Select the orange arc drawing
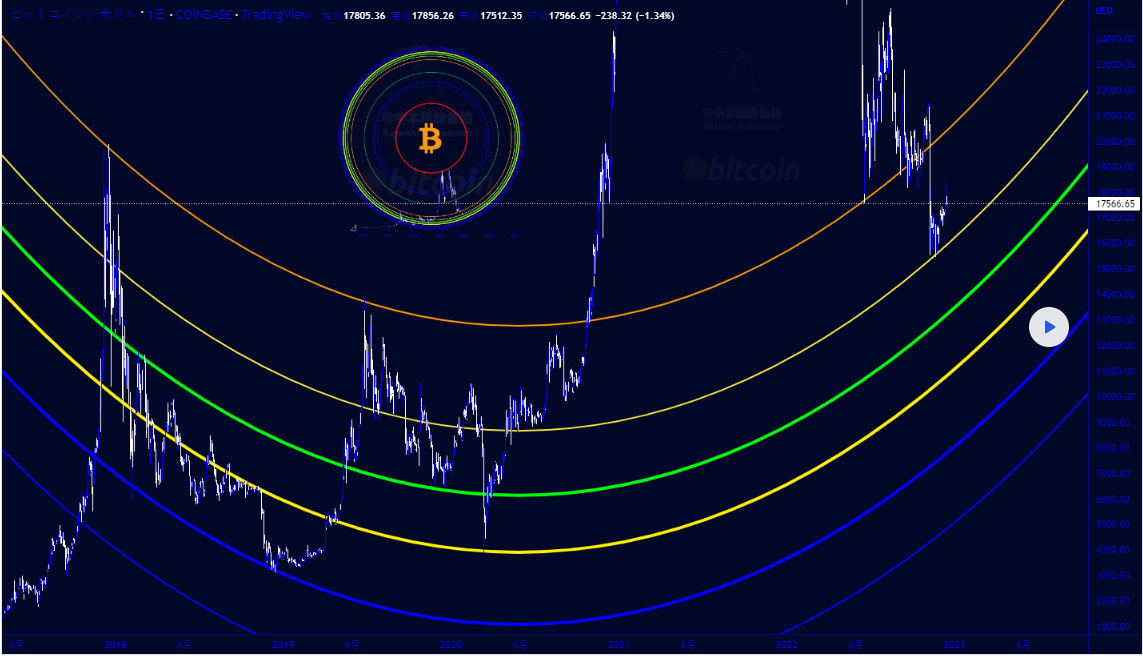The width and height of the screenshot is (1143, 656). (x=520, y=325)
